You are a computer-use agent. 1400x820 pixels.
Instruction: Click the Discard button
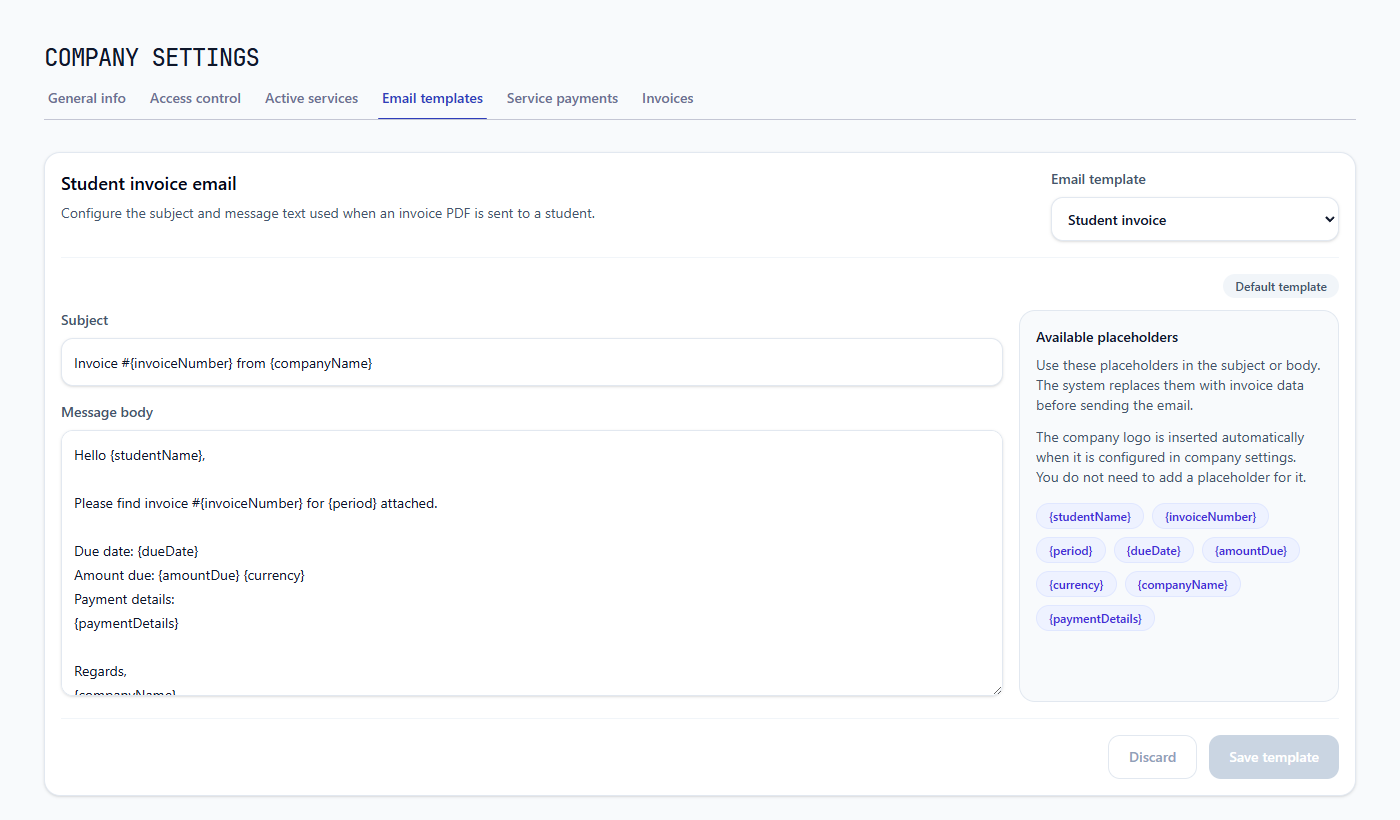[1152, 757]
